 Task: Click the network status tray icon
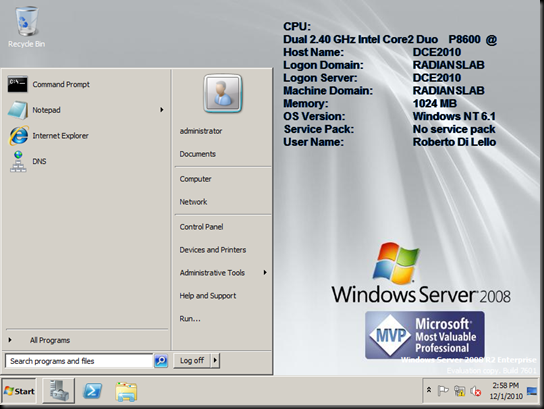point(459,391)
